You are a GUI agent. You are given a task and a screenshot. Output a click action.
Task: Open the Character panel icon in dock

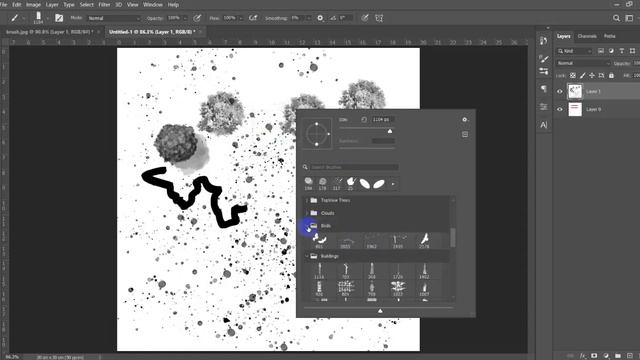pyautogui.click(x=543, y=125)
